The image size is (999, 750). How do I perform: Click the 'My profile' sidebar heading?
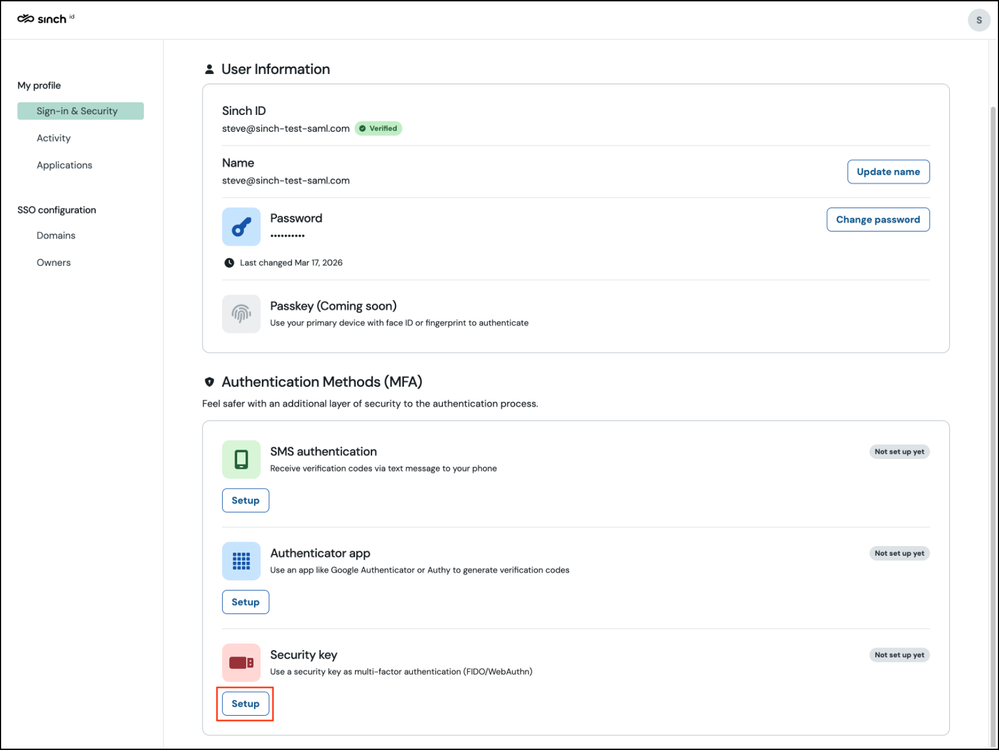coord(39,85)
